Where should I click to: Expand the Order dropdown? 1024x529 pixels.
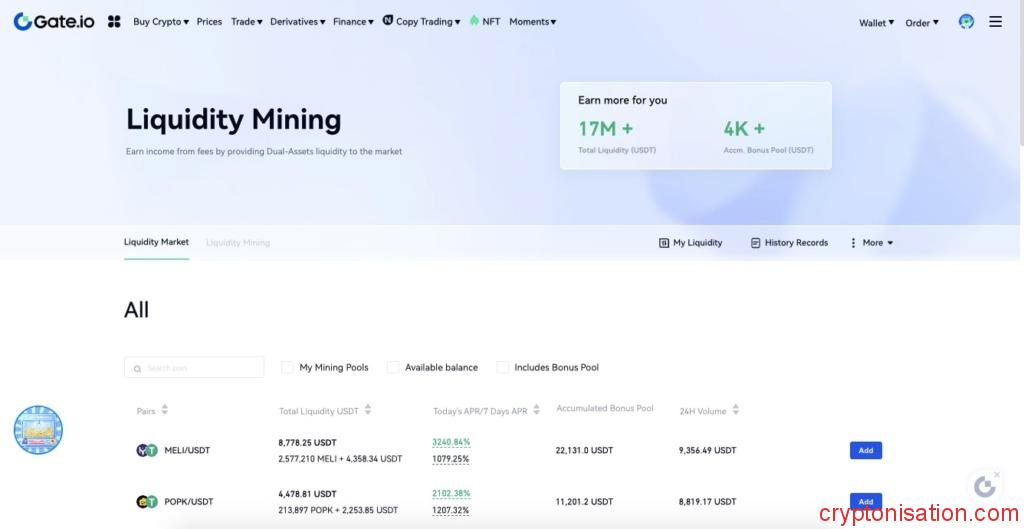(x=921, y=23)
